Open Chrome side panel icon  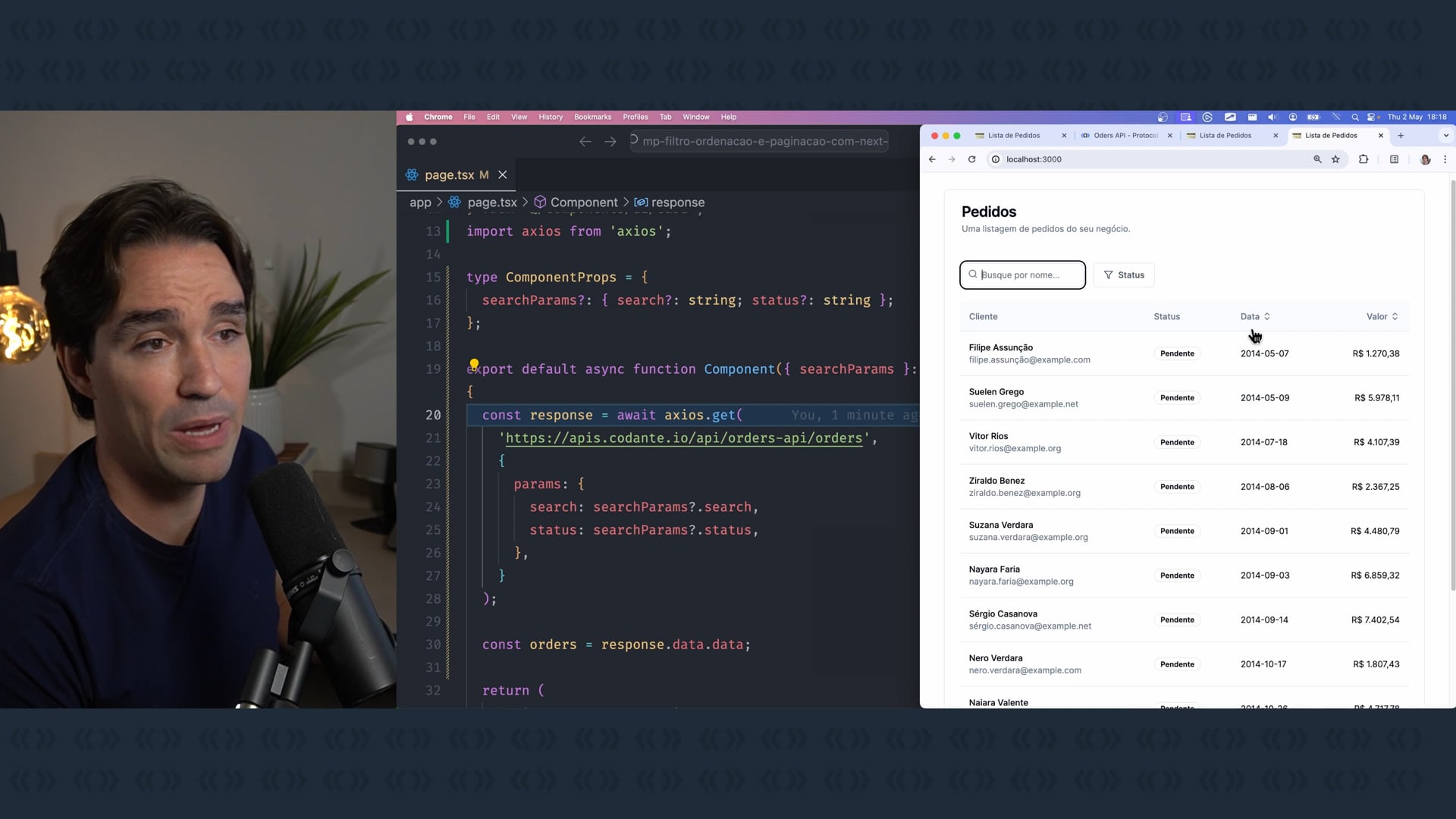pyautogui.click(x=1394, y=159)
